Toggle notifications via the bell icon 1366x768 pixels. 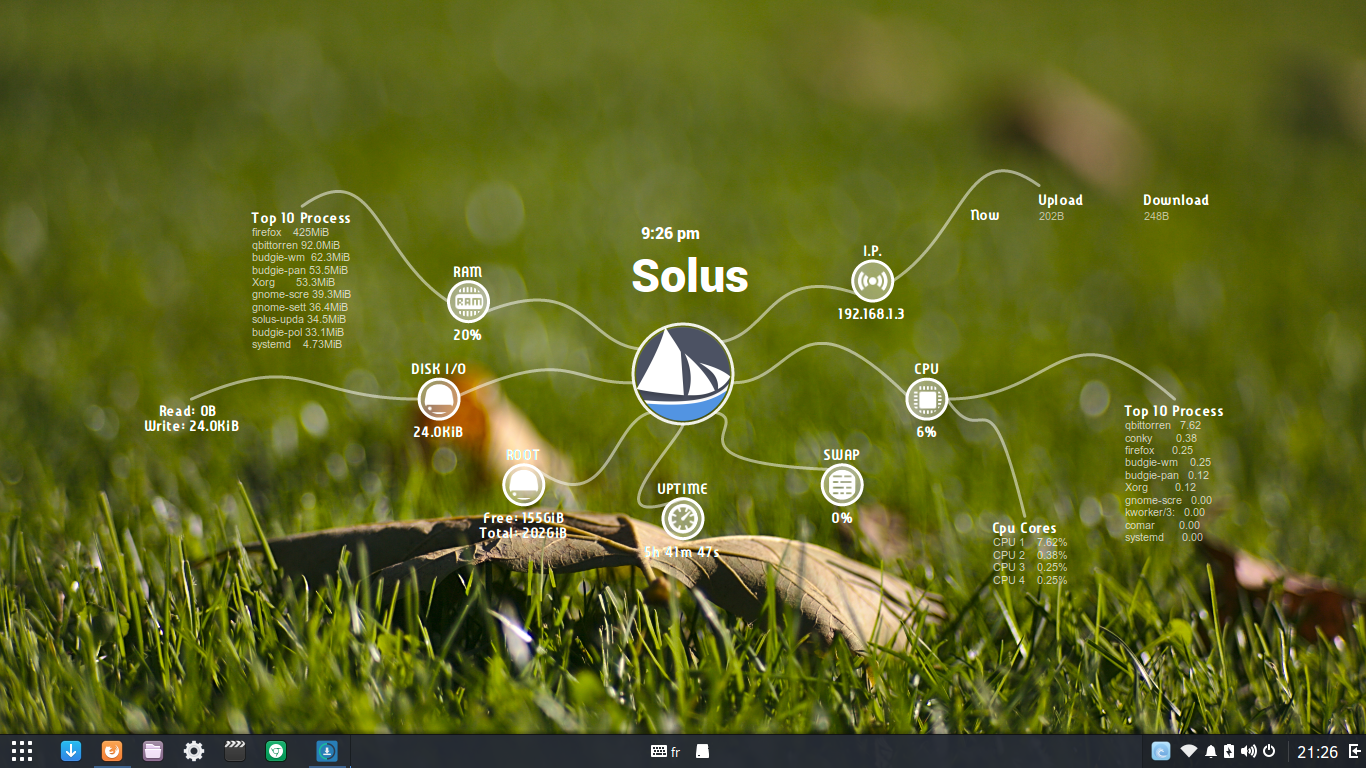(x=1210, y=750)
